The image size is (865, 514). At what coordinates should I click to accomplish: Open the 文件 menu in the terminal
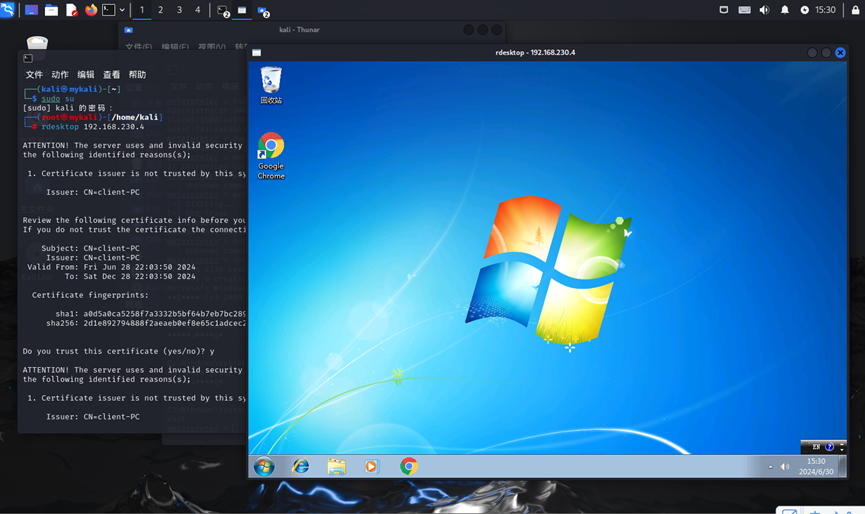pos(34,74)
